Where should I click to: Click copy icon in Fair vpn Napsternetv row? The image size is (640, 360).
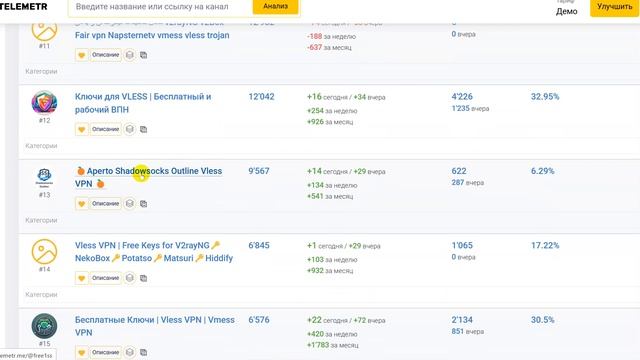coord(143,55)
